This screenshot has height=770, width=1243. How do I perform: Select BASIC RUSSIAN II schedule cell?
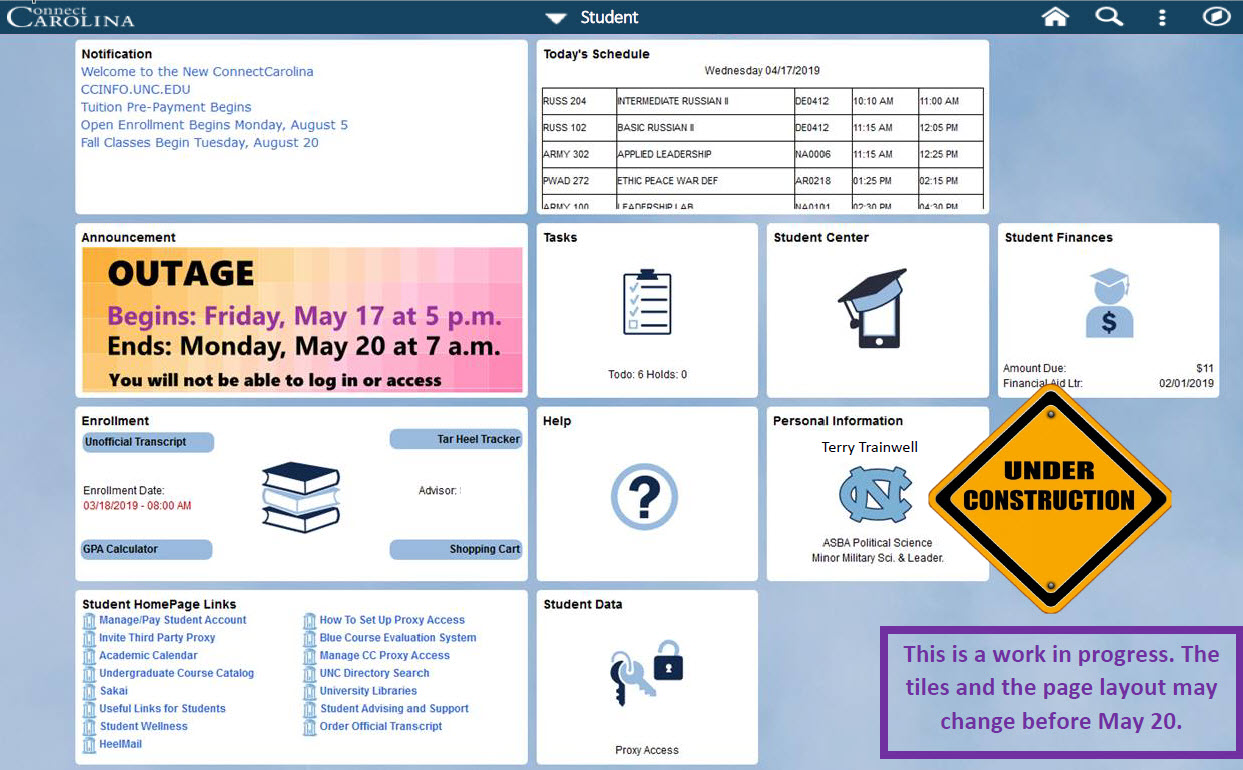[x=704, y=128]
